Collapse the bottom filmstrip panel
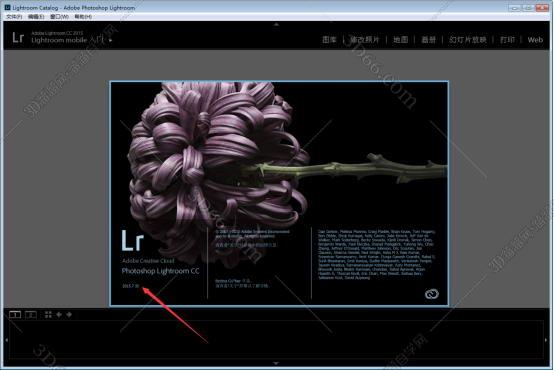Screen dimensions: 554x370 (276, 363)
